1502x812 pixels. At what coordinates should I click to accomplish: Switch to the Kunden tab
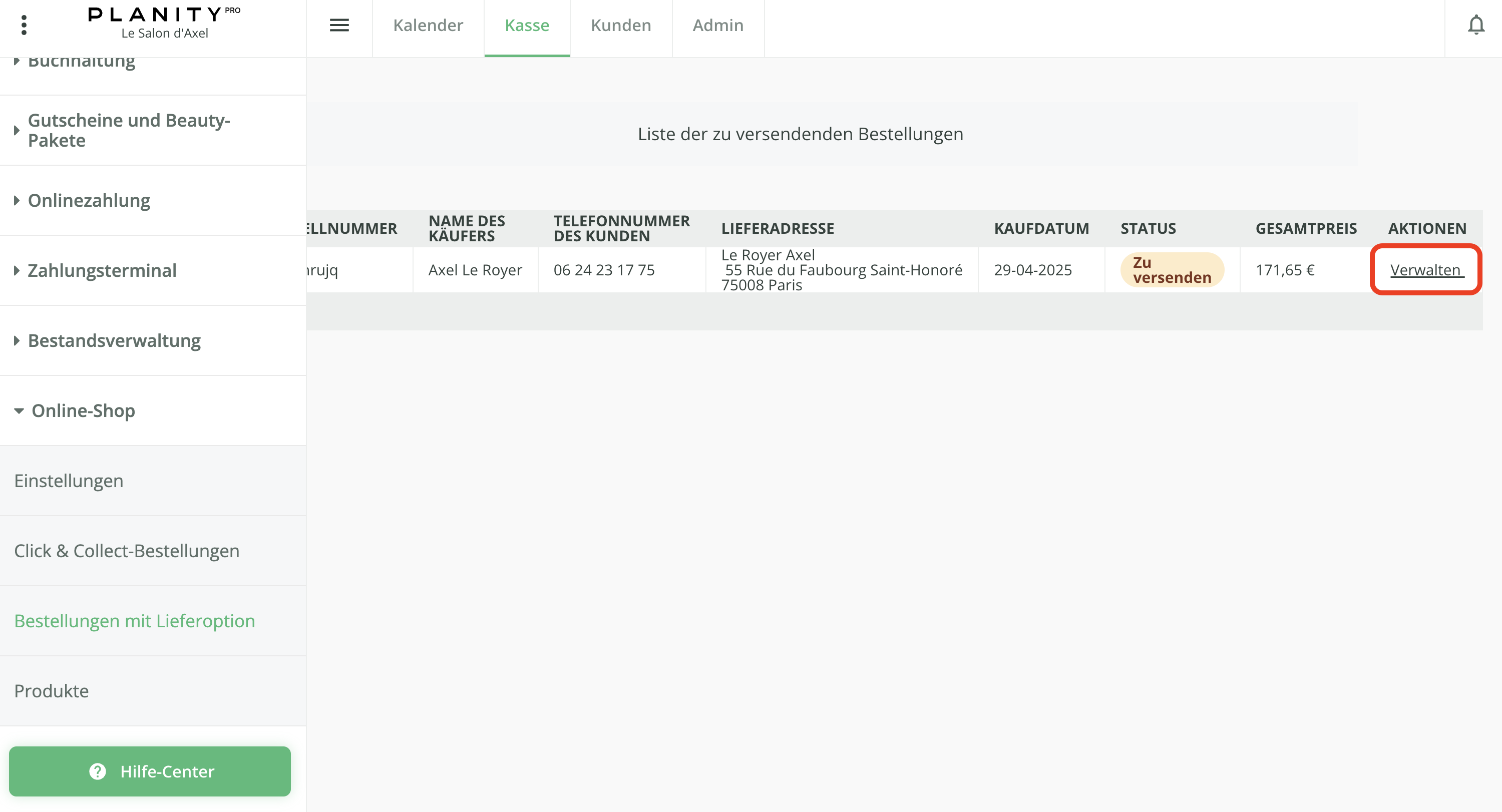pyautogui.click(x=620, y=25)
